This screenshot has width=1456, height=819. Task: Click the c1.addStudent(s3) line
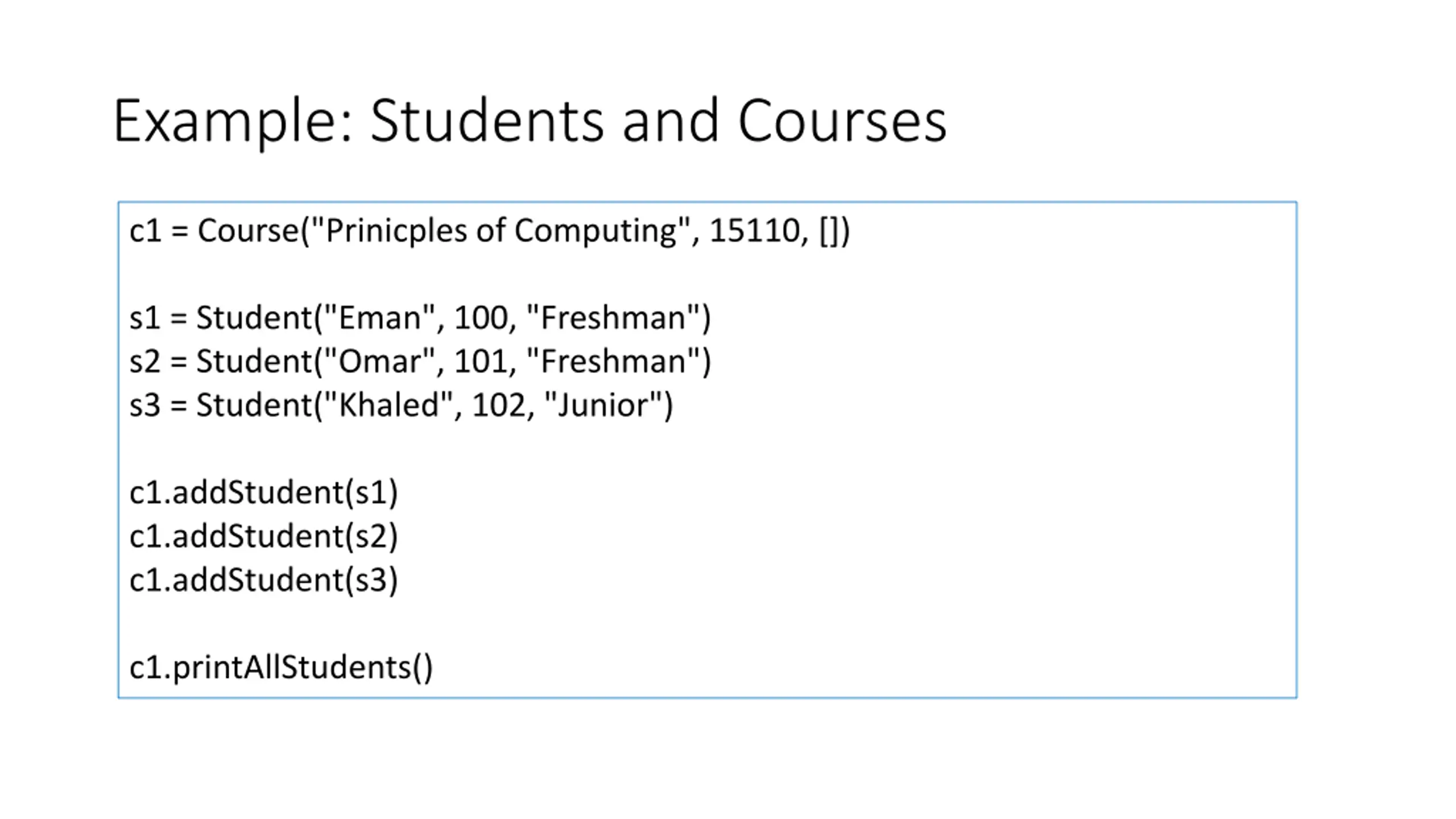264,580
